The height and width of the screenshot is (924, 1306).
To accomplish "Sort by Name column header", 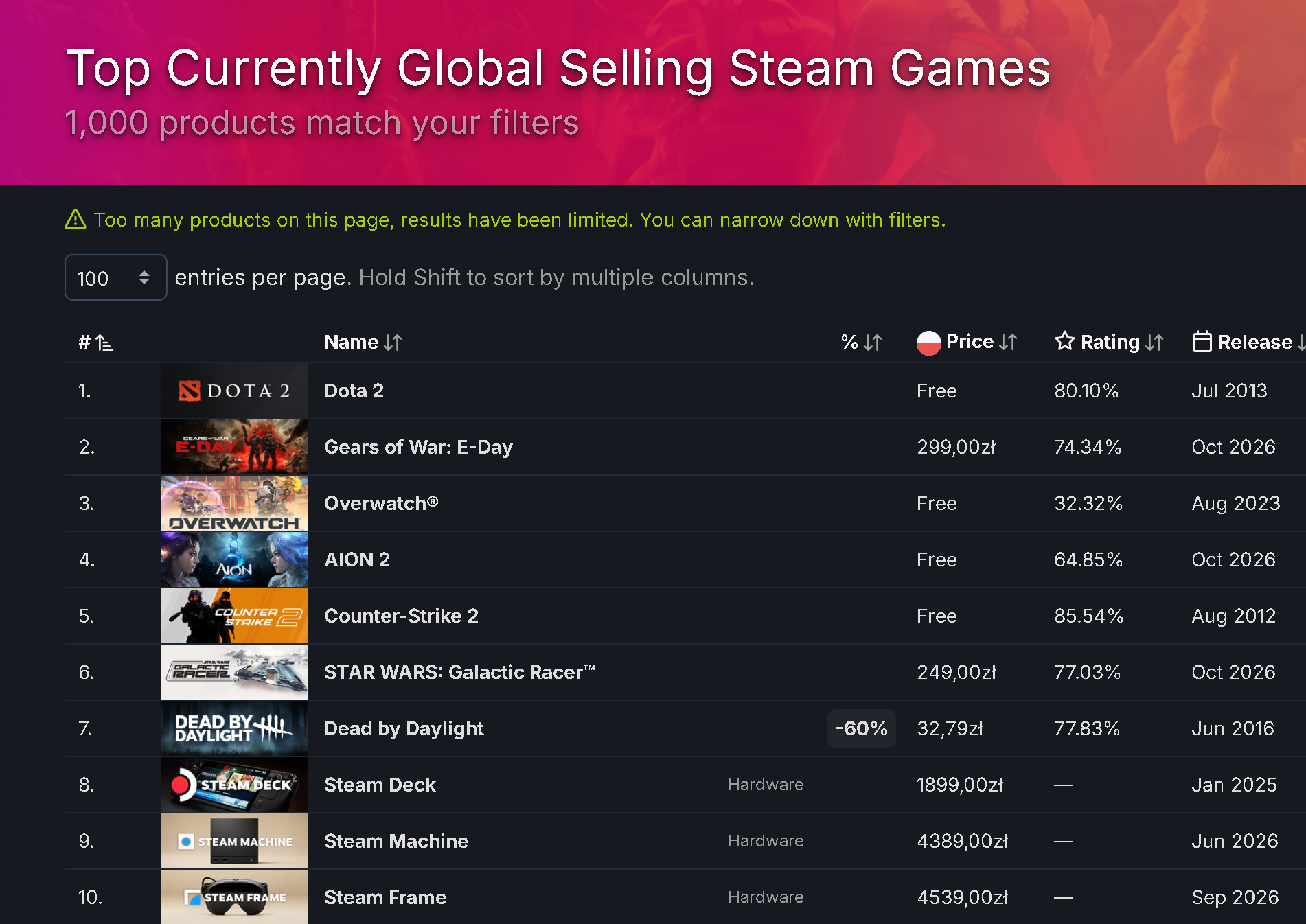I will click(x=363, y=342).
